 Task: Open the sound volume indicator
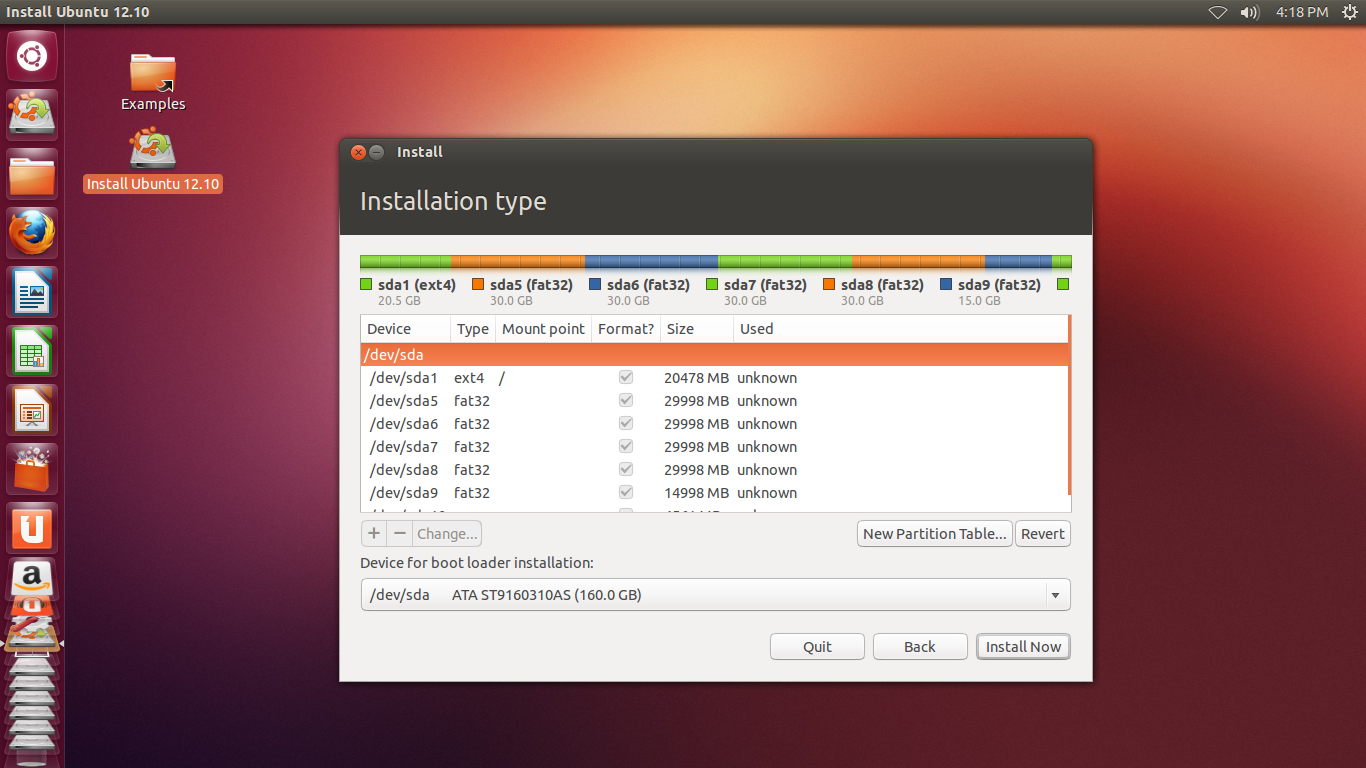[x=1249, y=12]
